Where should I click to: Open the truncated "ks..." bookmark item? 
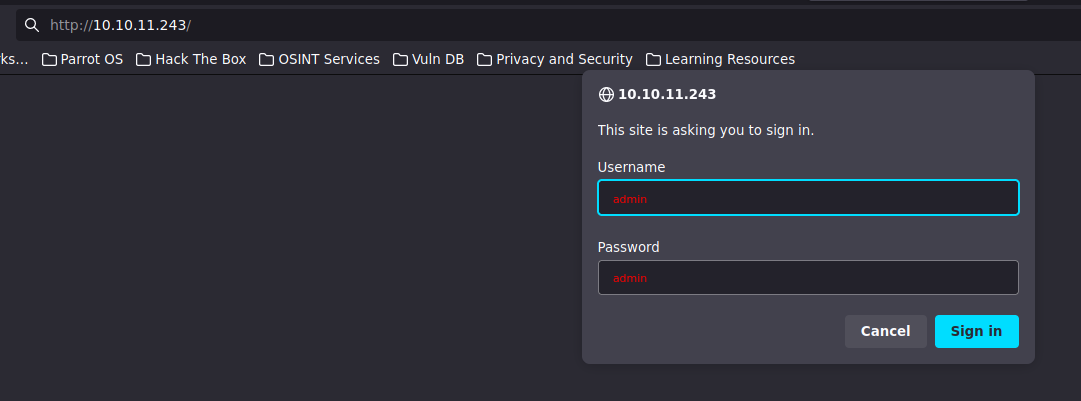(x=14, y=60)
